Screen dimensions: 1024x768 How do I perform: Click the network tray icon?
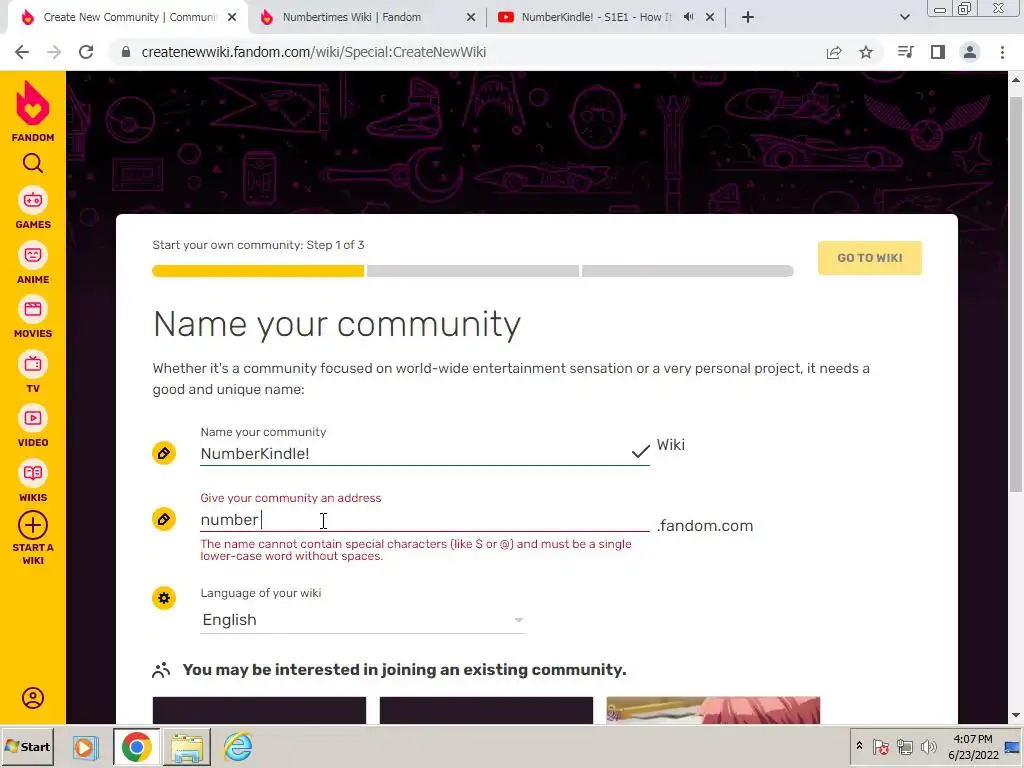pyautogui.click(x=904, y=746)
